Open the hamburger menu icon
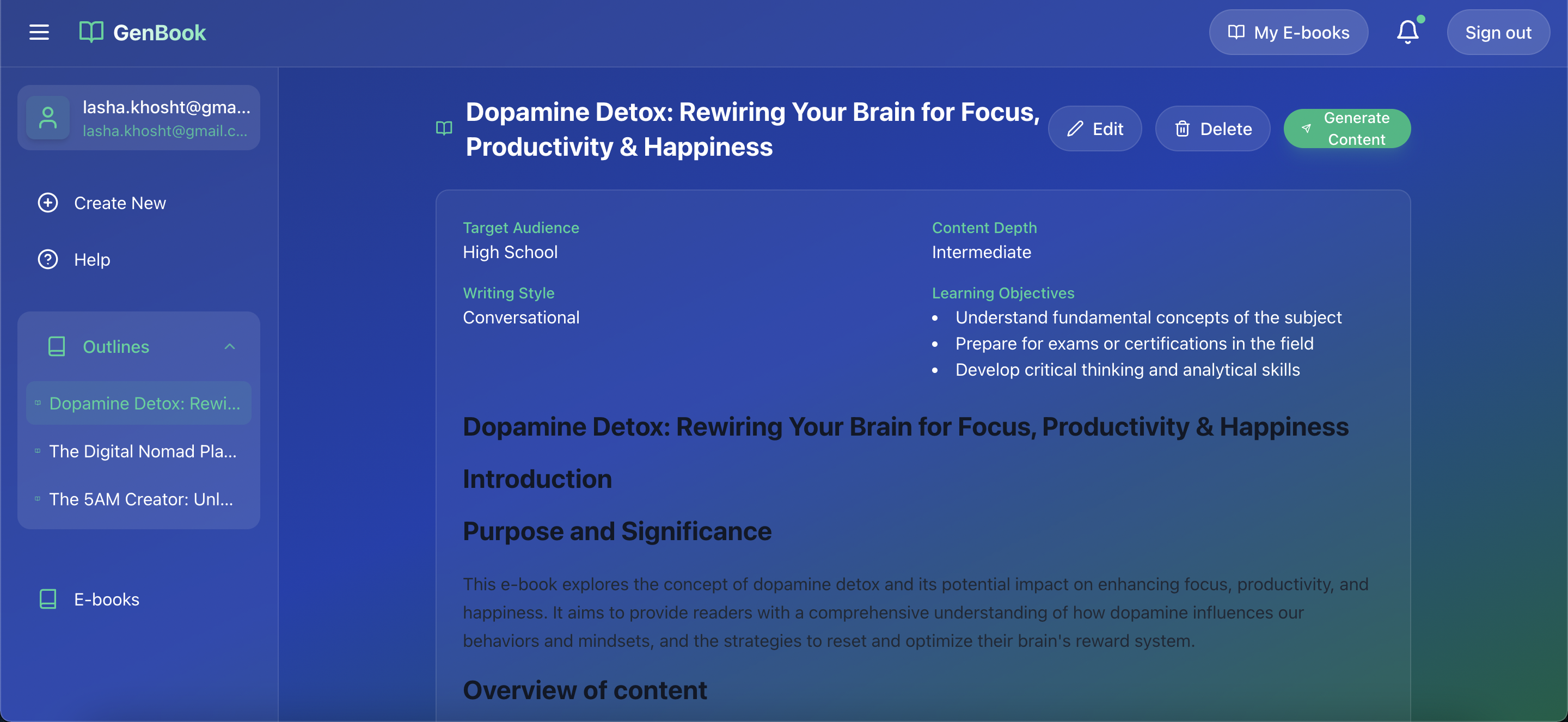Screen dimensions: 1568x722 point(39,32)
